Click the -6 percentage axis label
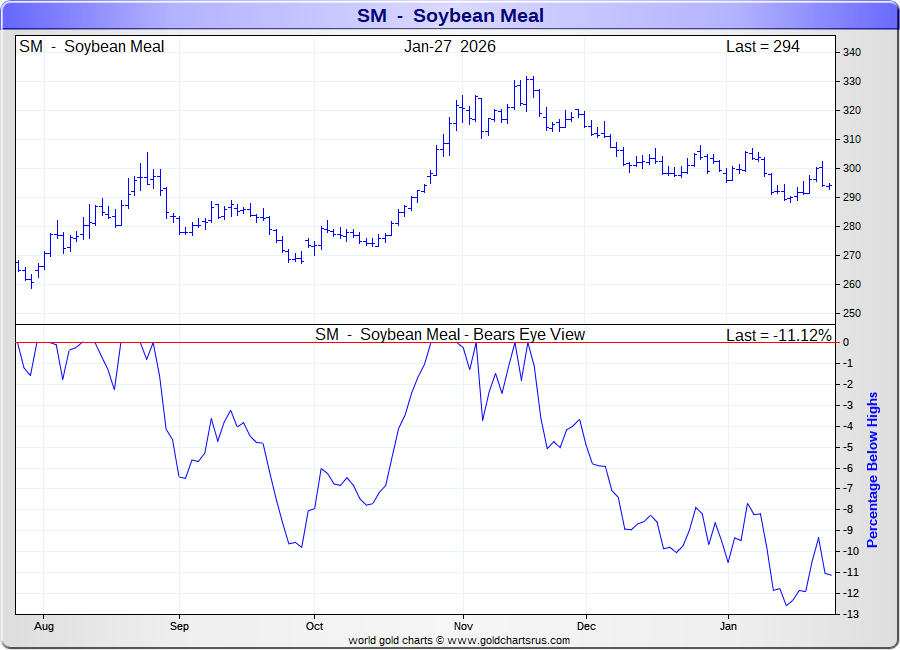 tap(848, 468)
